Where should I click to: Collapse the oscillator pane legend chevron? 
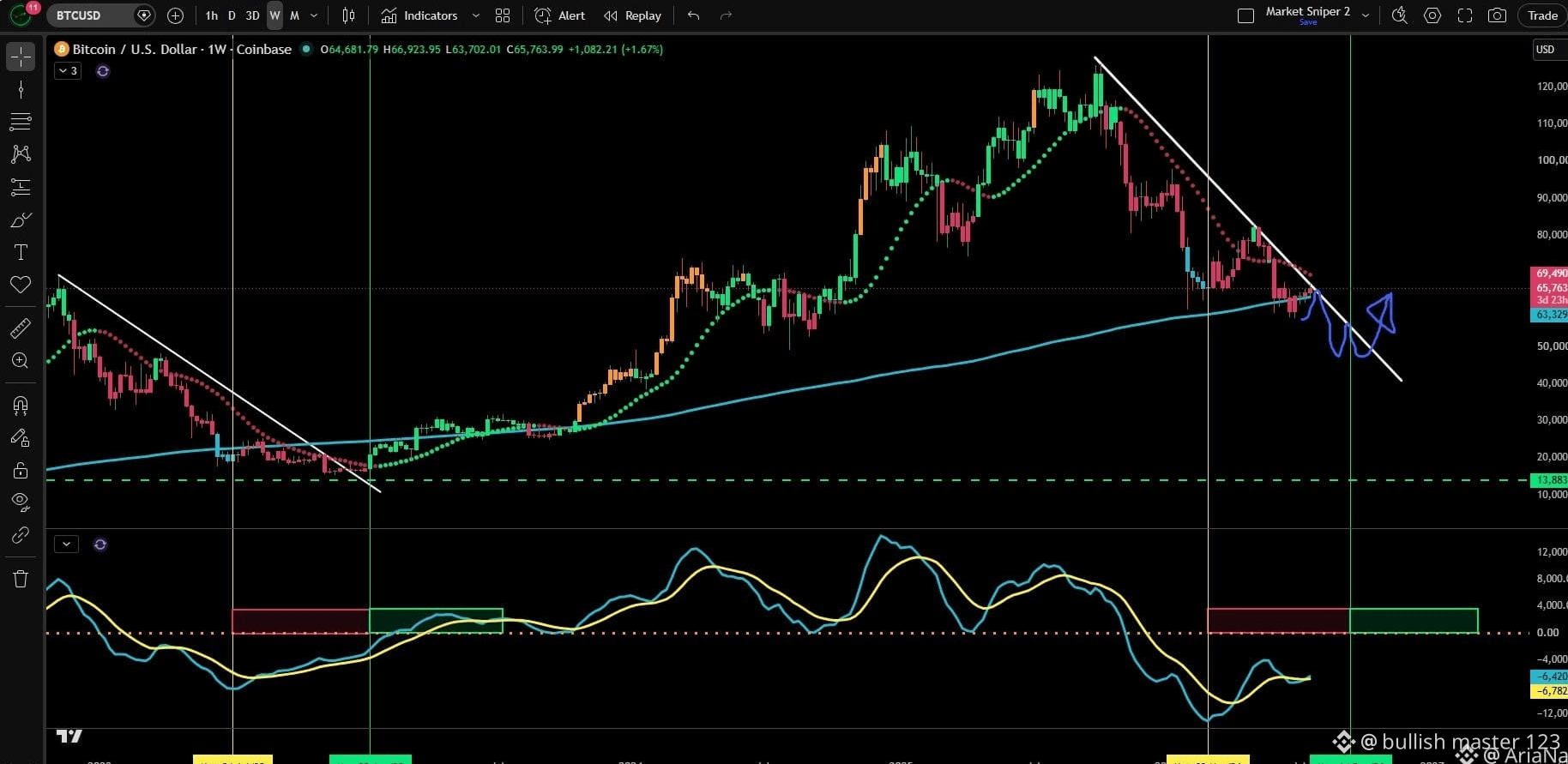click(x=66, y=544)
